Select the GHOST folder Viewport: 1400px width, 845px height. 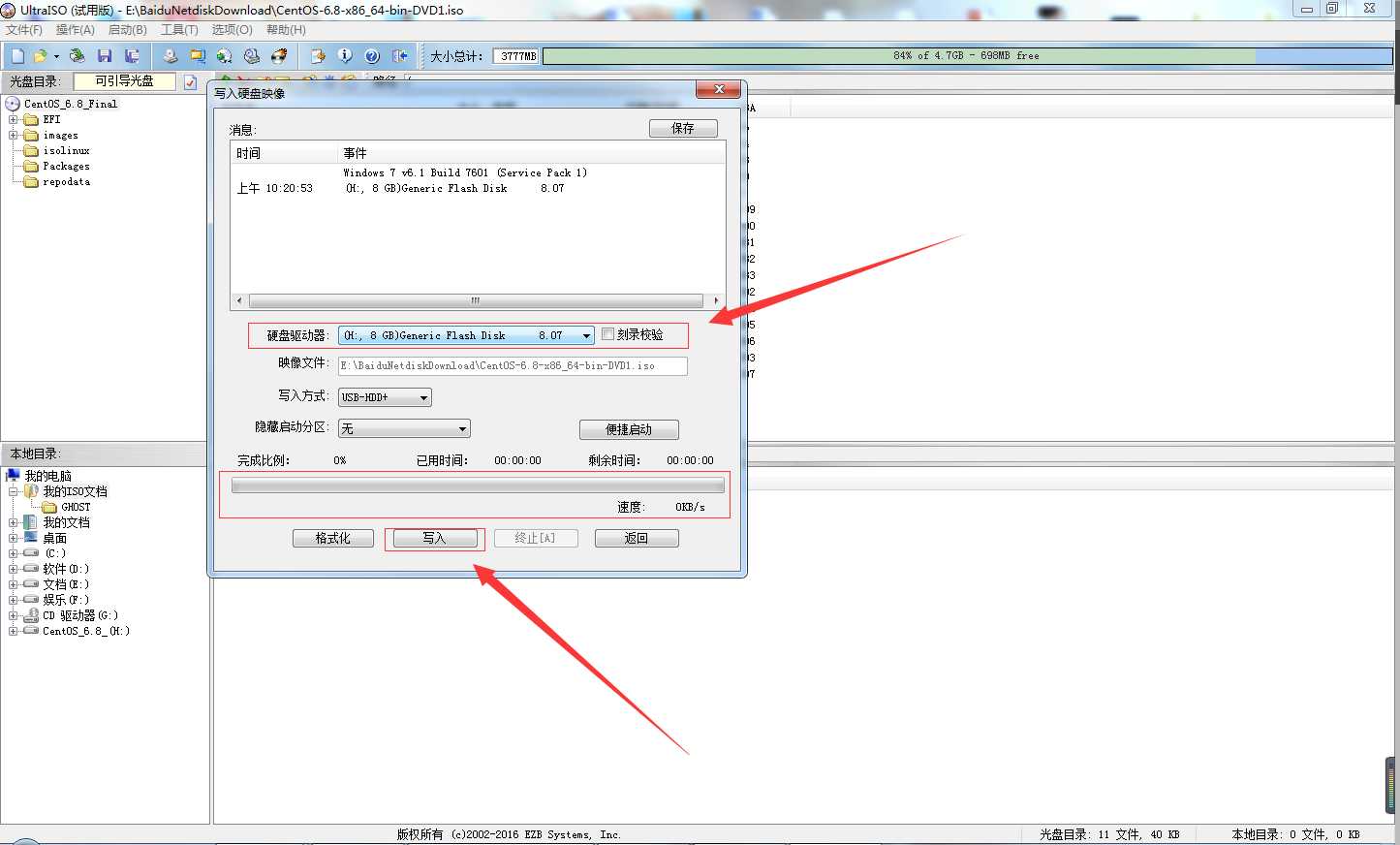(x=76, y=507)
